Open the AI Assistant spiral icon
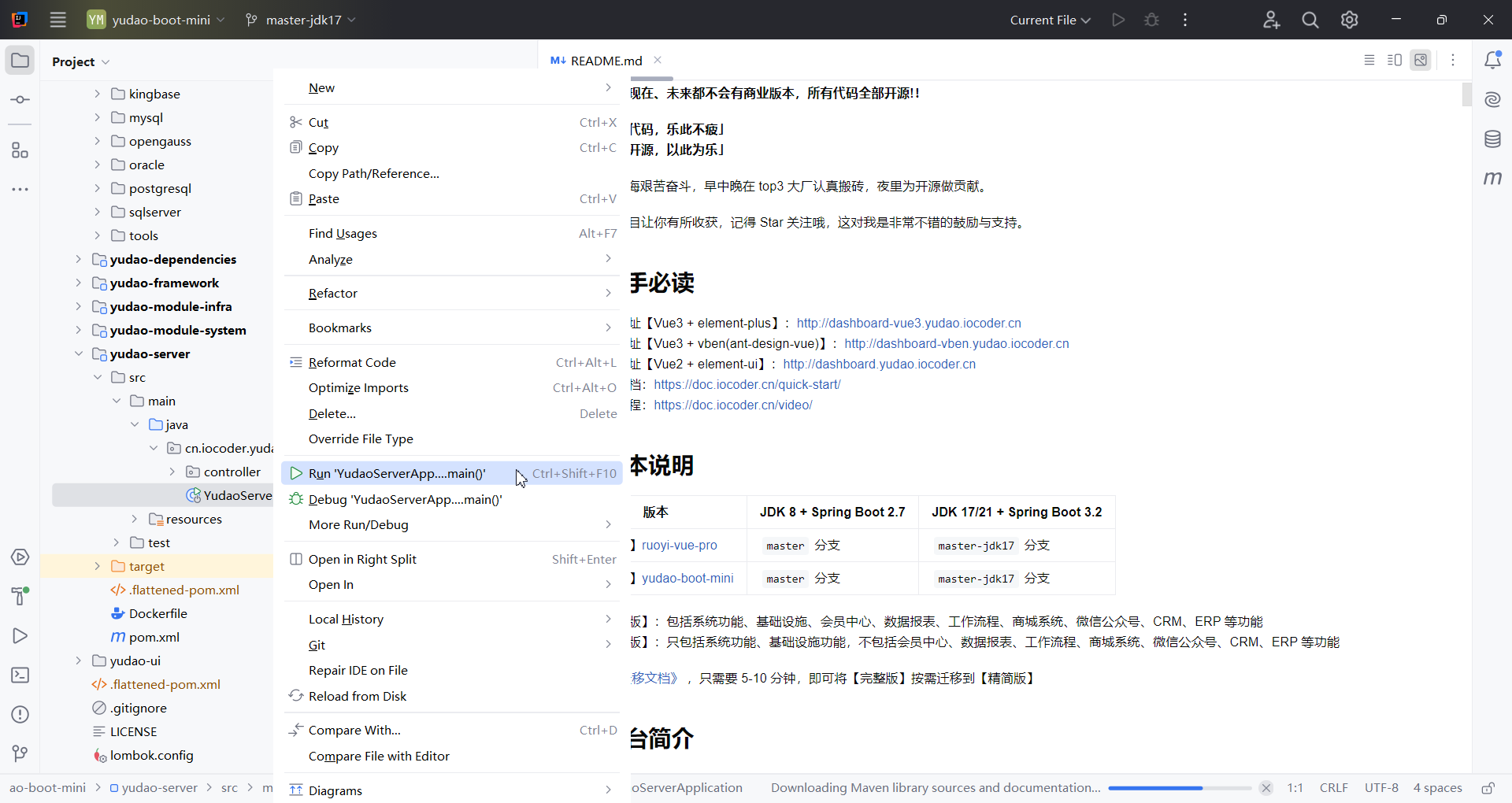This screenshot has width=1512, height=803. click(x=1492, y=100)
